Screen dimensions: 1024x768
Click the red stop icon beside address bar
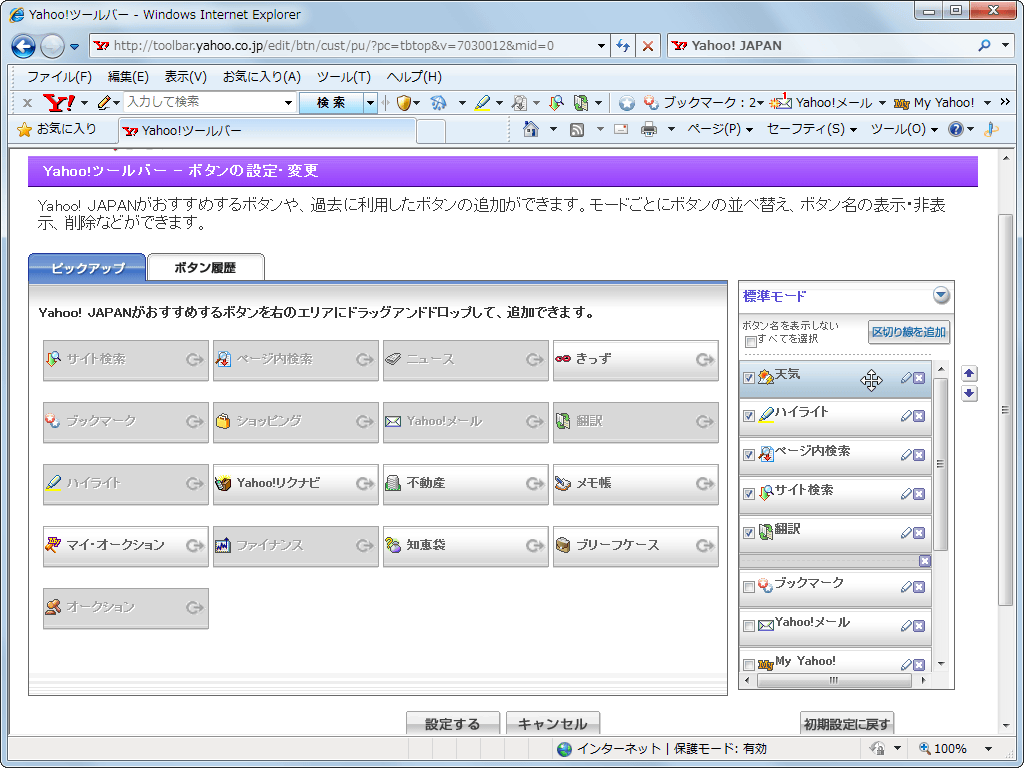pos(648,46)
